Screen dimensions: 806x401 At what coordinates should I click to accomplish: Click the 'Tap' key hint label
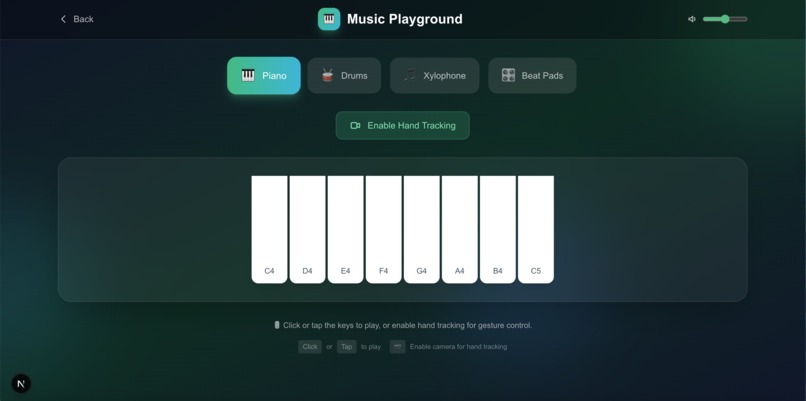pos(346,347)
